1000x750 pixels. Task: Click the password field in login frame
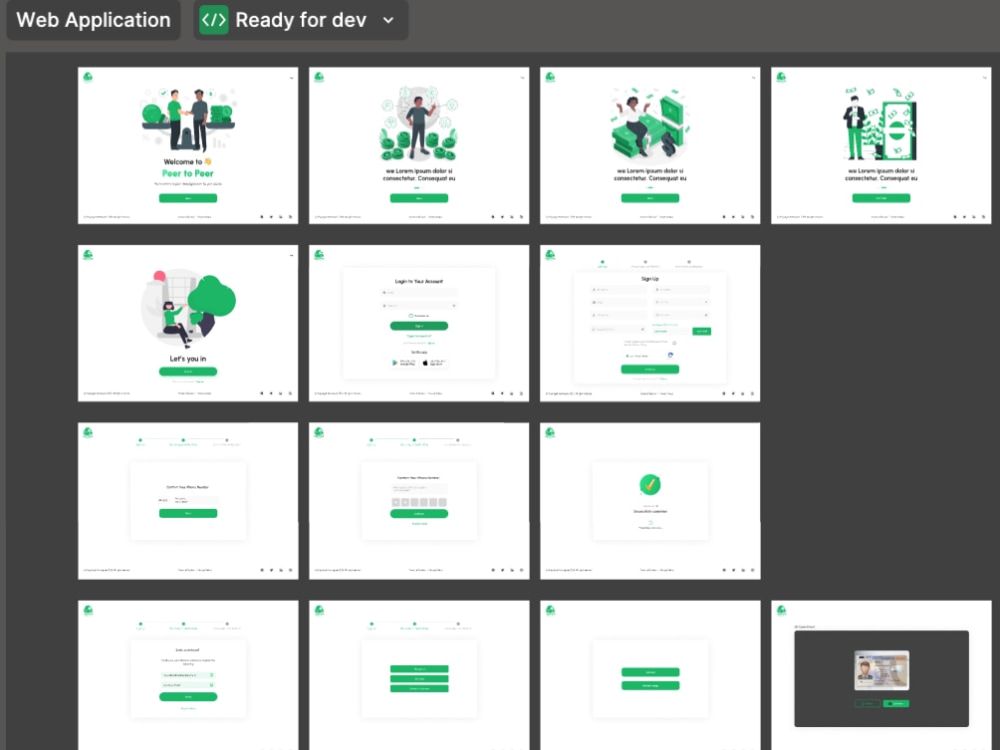419,306
